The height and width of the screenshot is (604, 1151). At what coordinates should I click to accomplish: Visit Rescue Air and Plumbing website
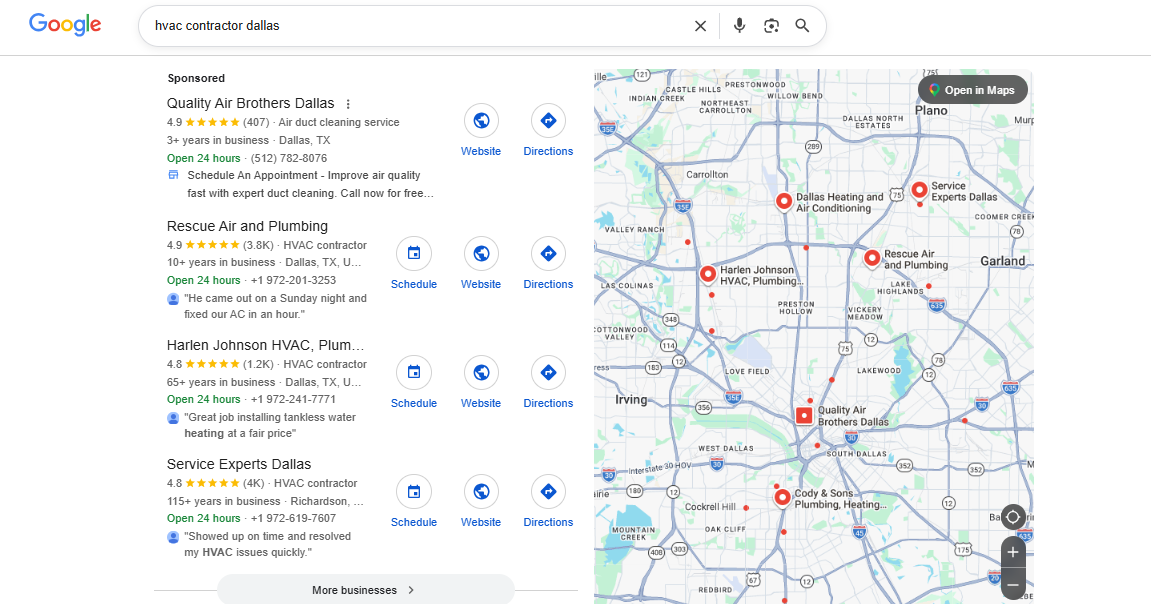click(481, 264)
